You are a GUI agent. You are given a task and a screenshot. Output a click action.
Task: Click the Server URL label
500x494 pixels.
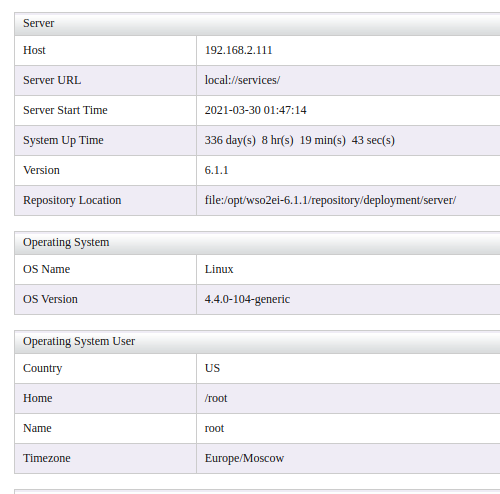(x=52, y=80)
